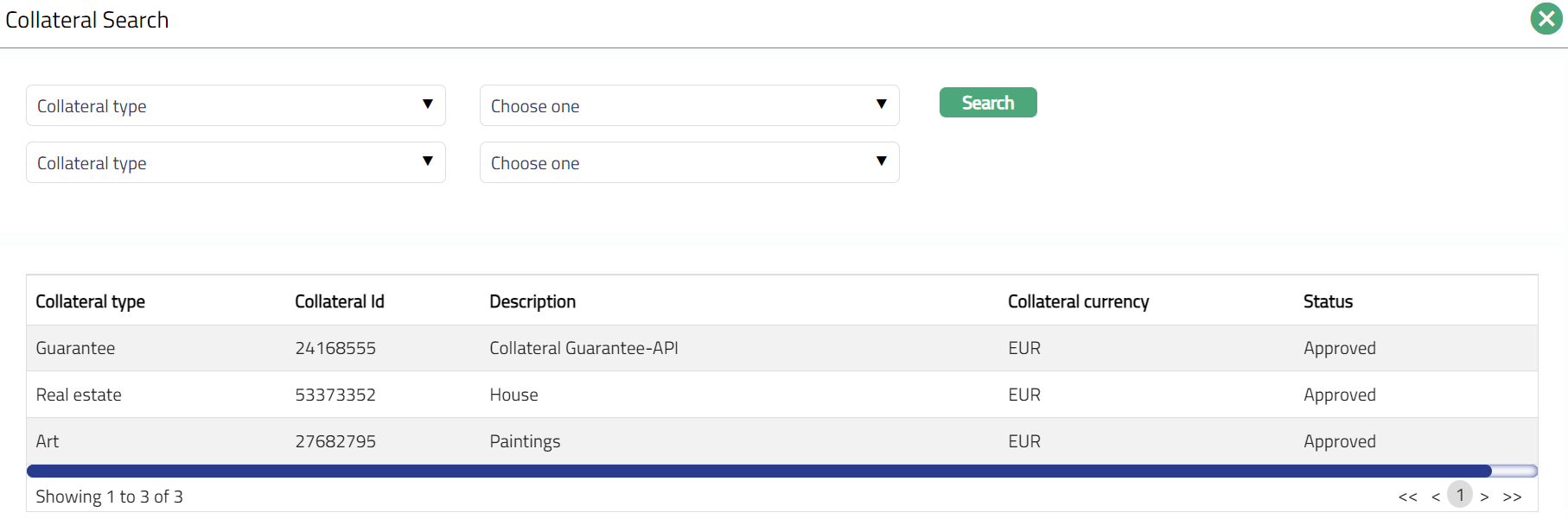The image size is (1568, 519).
Task: Expand the top Choose one dropdown
Action: coord(689,105)
